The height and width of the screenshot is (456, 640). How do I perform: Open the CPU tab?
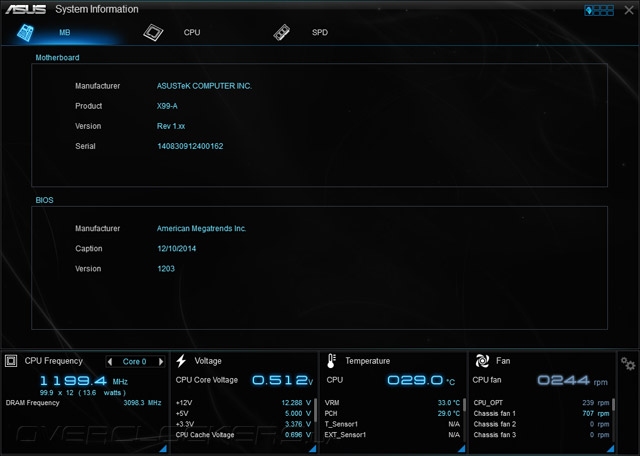tap(192, 32)
